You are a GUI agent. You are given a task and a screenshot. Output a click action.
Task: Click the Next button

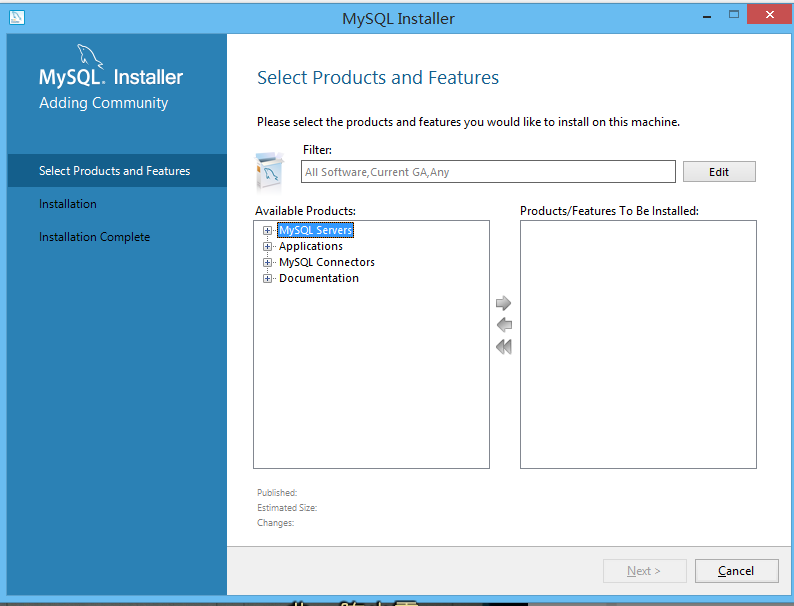click(x=645, y=571)
